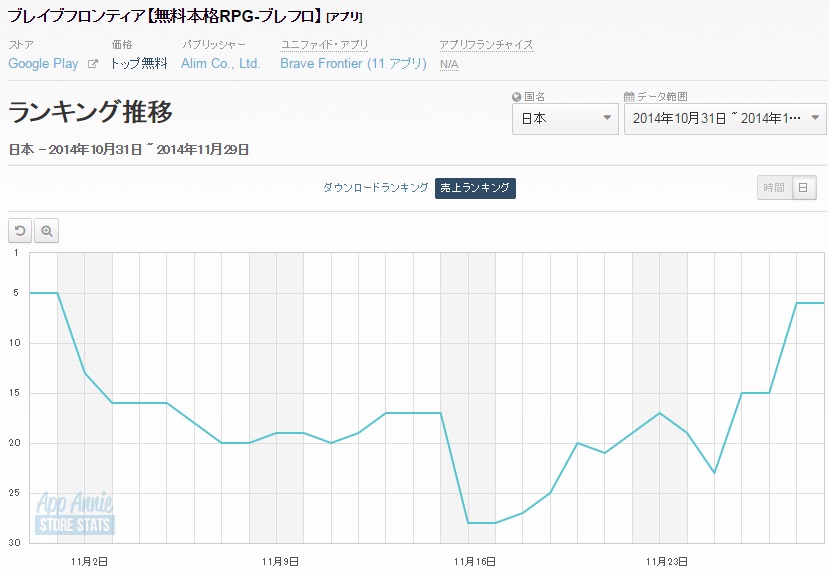Click the calendar icon beside データ範囲
Viewport: 829px width, 572px height.
coord(629,97)
